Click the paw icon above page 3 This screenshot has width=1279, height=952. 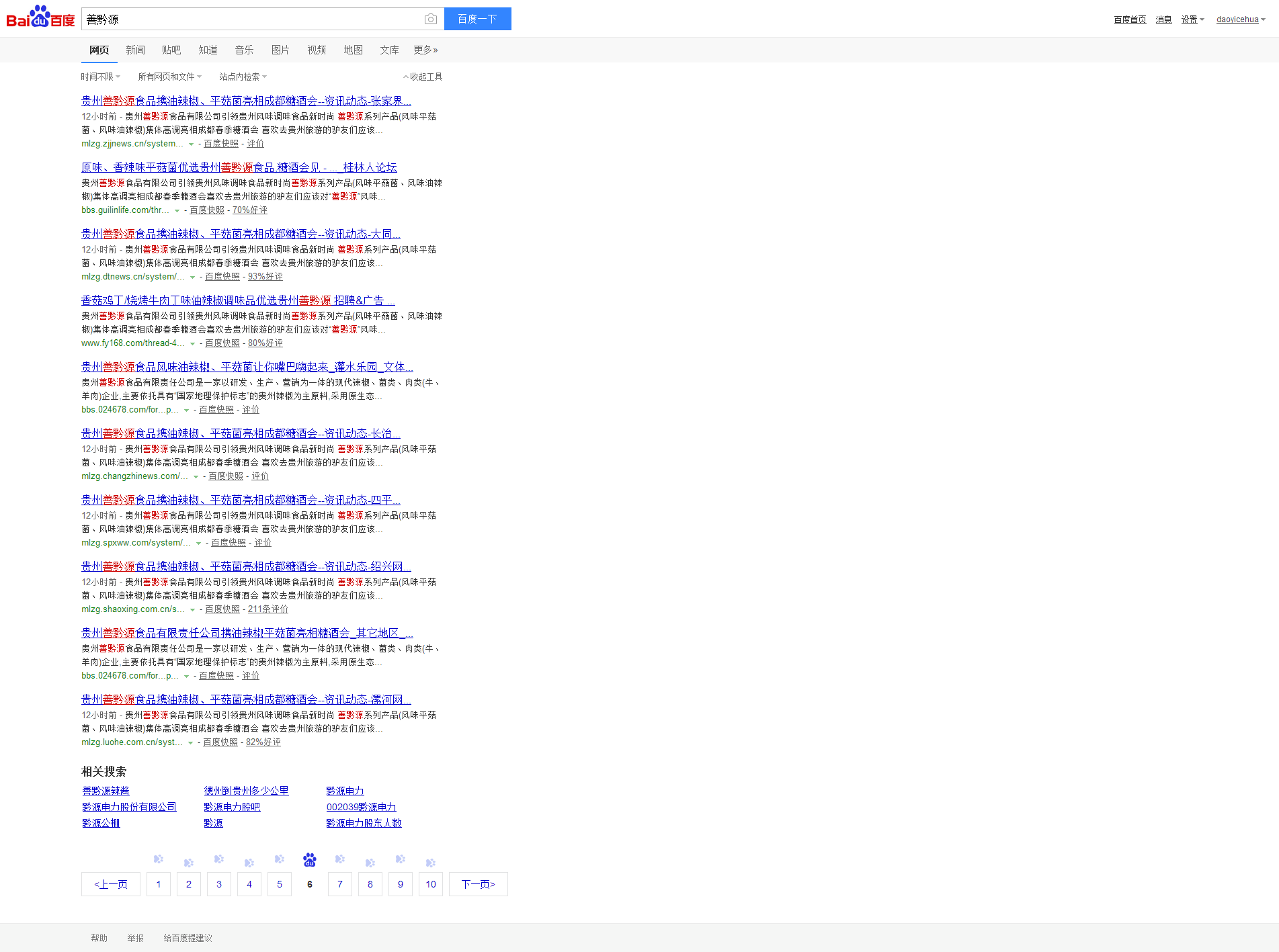(x=219, y=859)
